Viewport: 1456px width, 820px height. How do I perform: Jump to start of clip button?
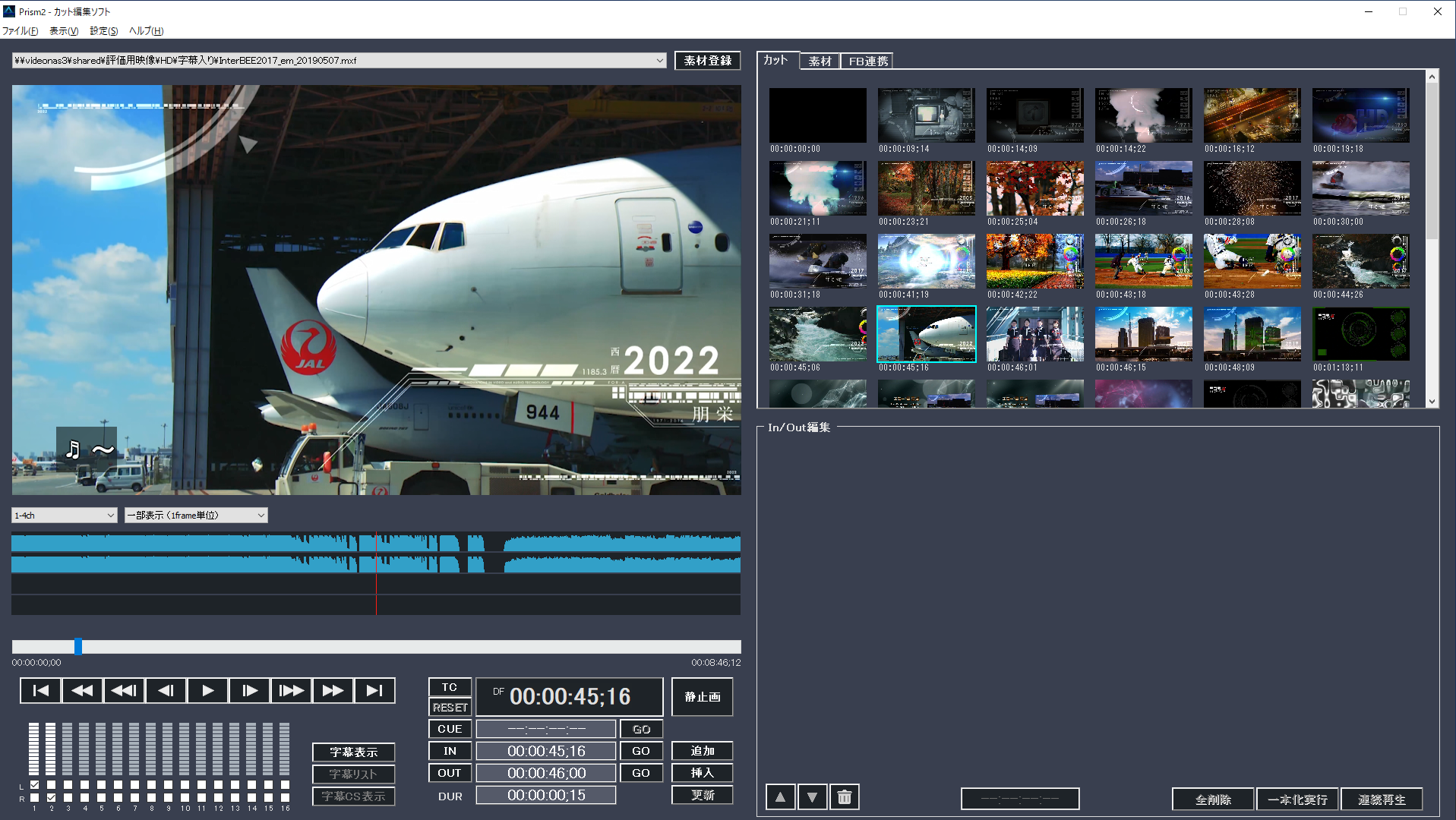40,690
